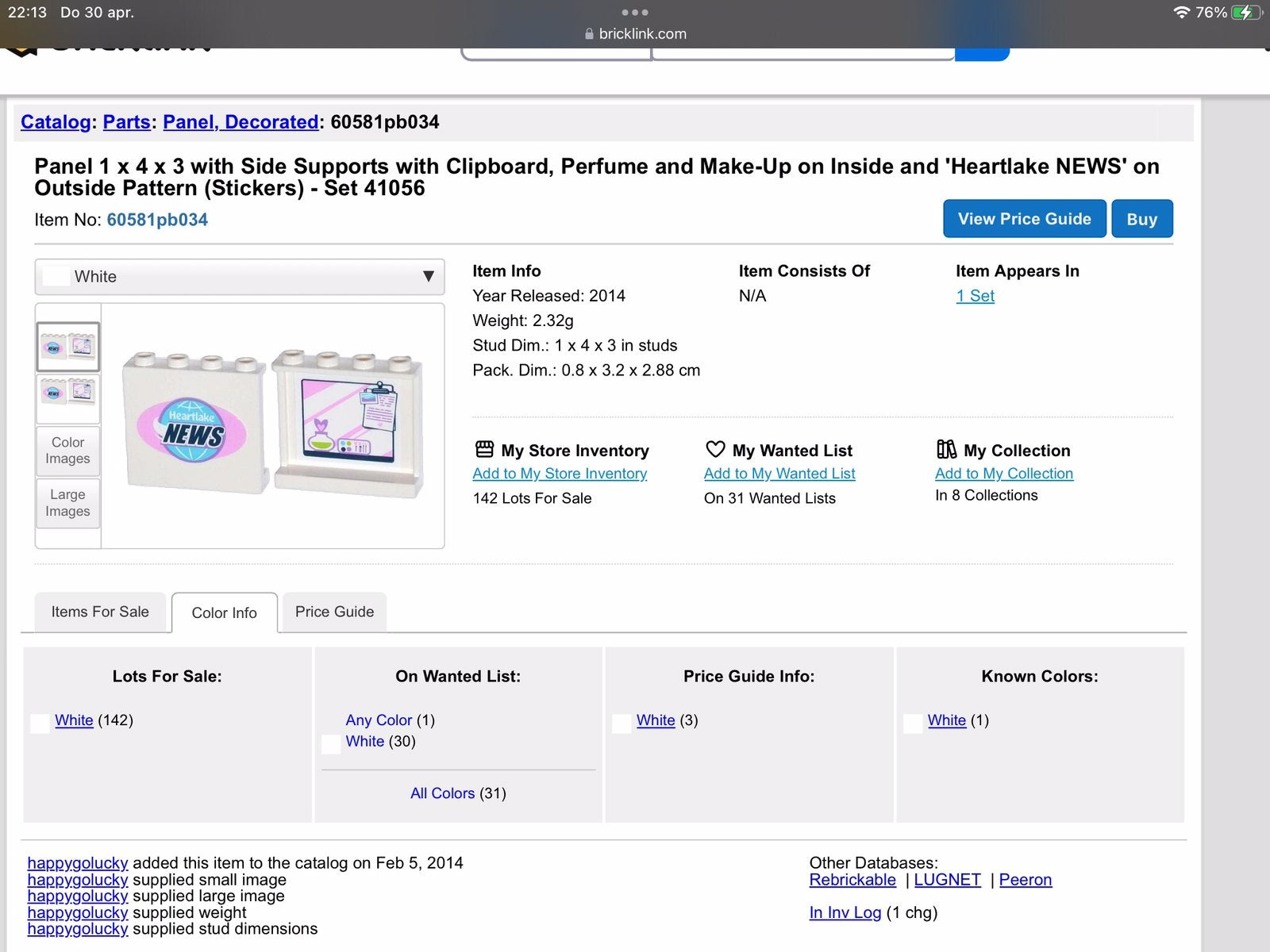Click the 'In 8 Collections' text
Viewport: 1270px width, 952px height.
coord(987,495)
